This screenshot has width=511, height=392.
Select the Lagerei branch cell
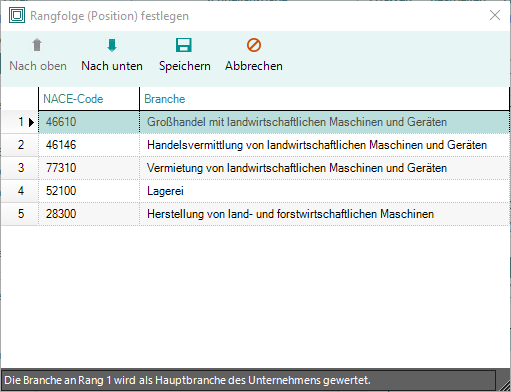click(x=324, y=191)
